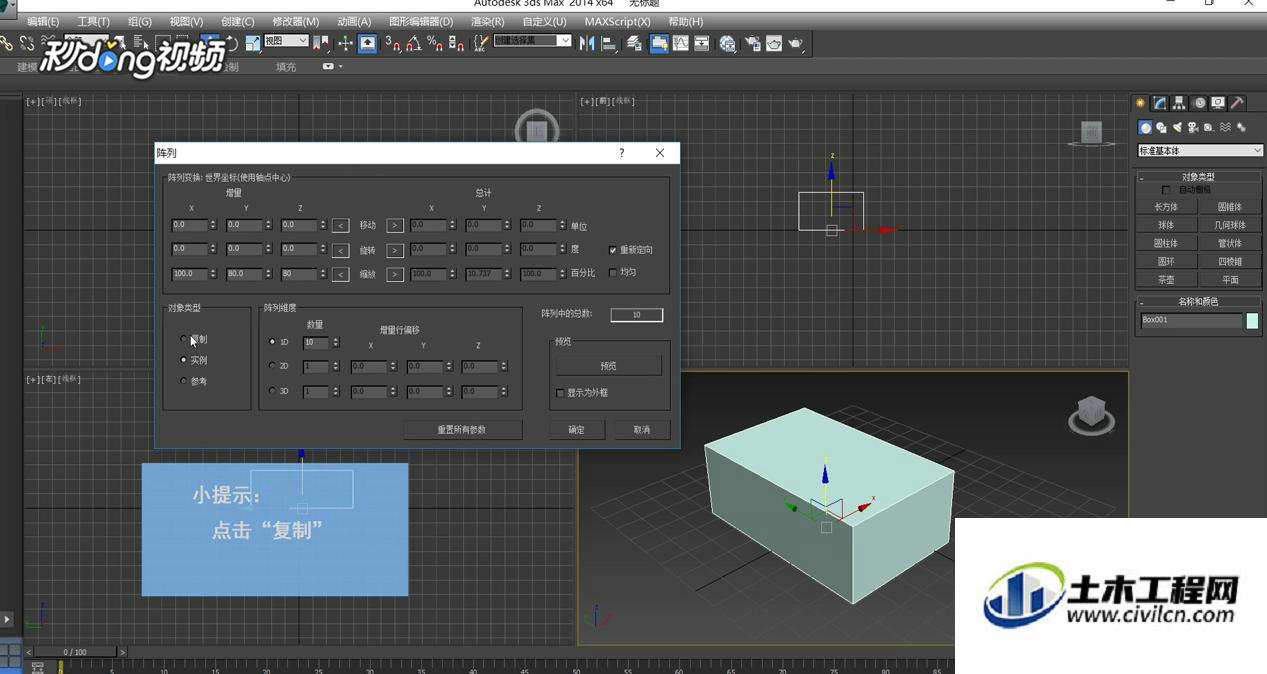Click the 移动 incremental X spinner arrows
This screenshot has width=1267, height=674.
pyautogui.click(x=213, y=225)
